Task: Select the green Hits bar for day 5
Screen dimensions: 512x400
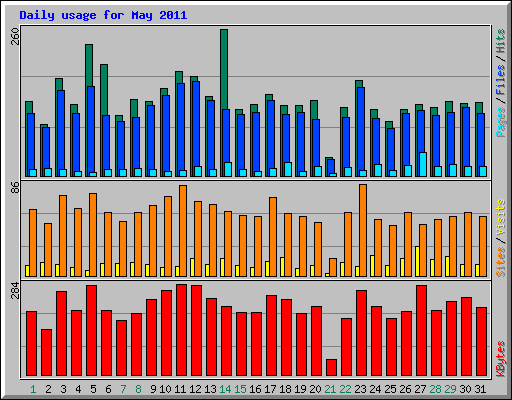Action: click(89, 65)
